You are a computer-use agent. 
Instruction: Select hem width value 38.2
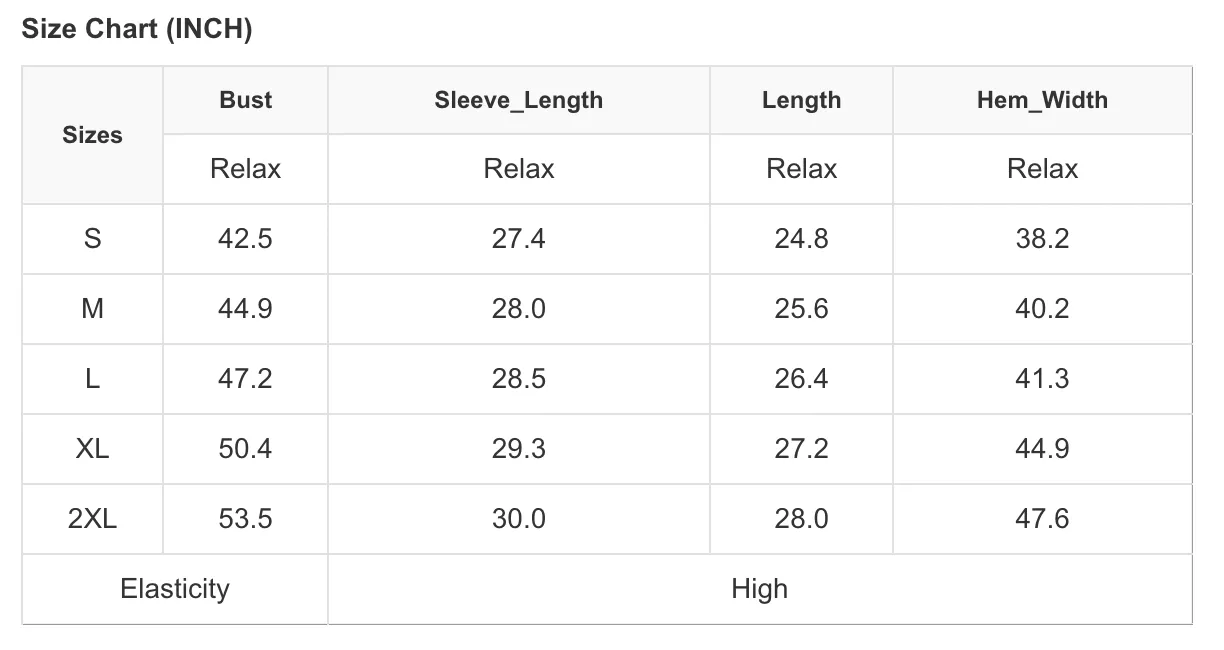click(x=1042, y=239)
